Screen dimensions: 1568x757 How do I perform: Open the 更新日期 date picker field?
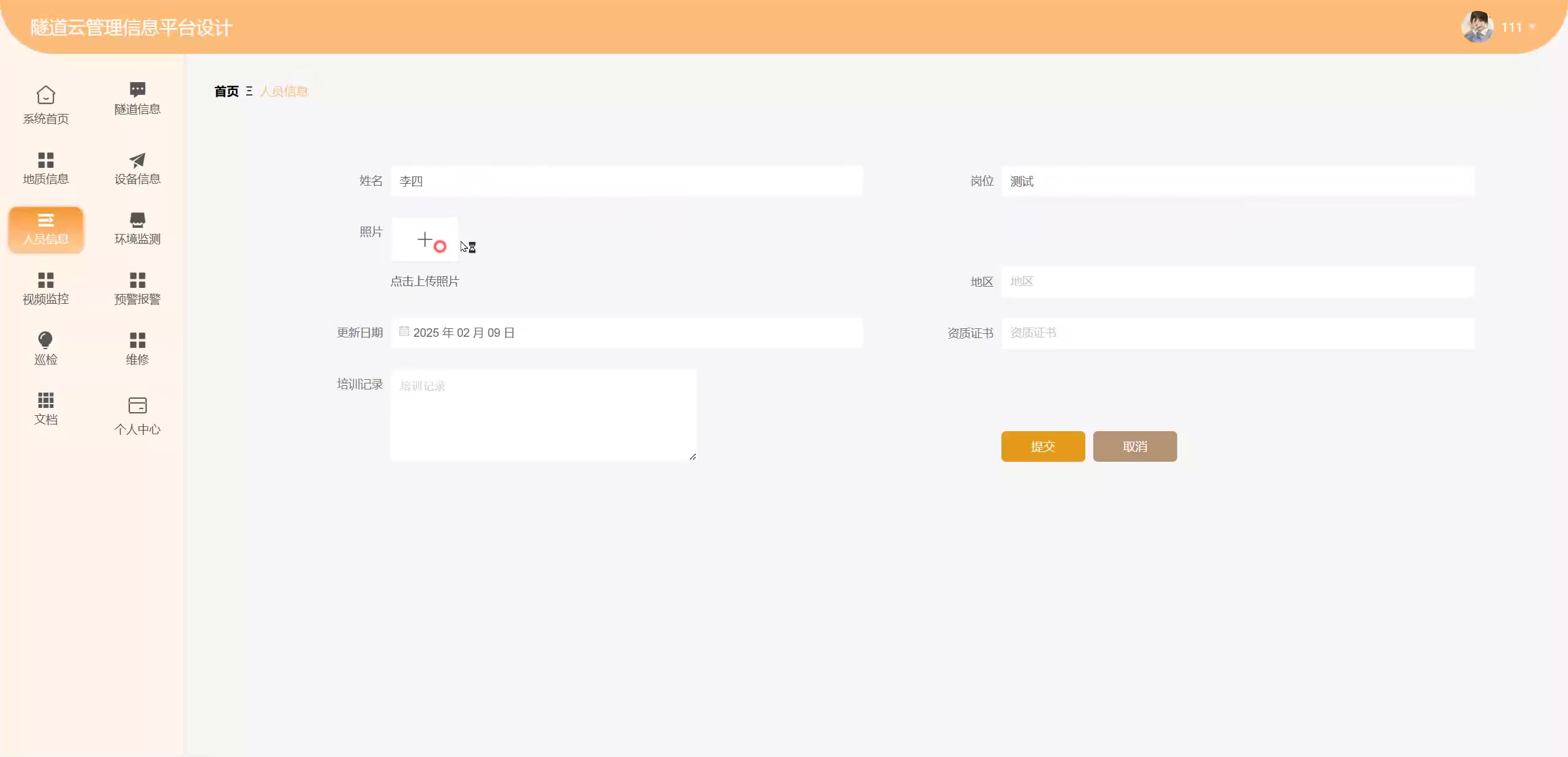click(626, 333)
